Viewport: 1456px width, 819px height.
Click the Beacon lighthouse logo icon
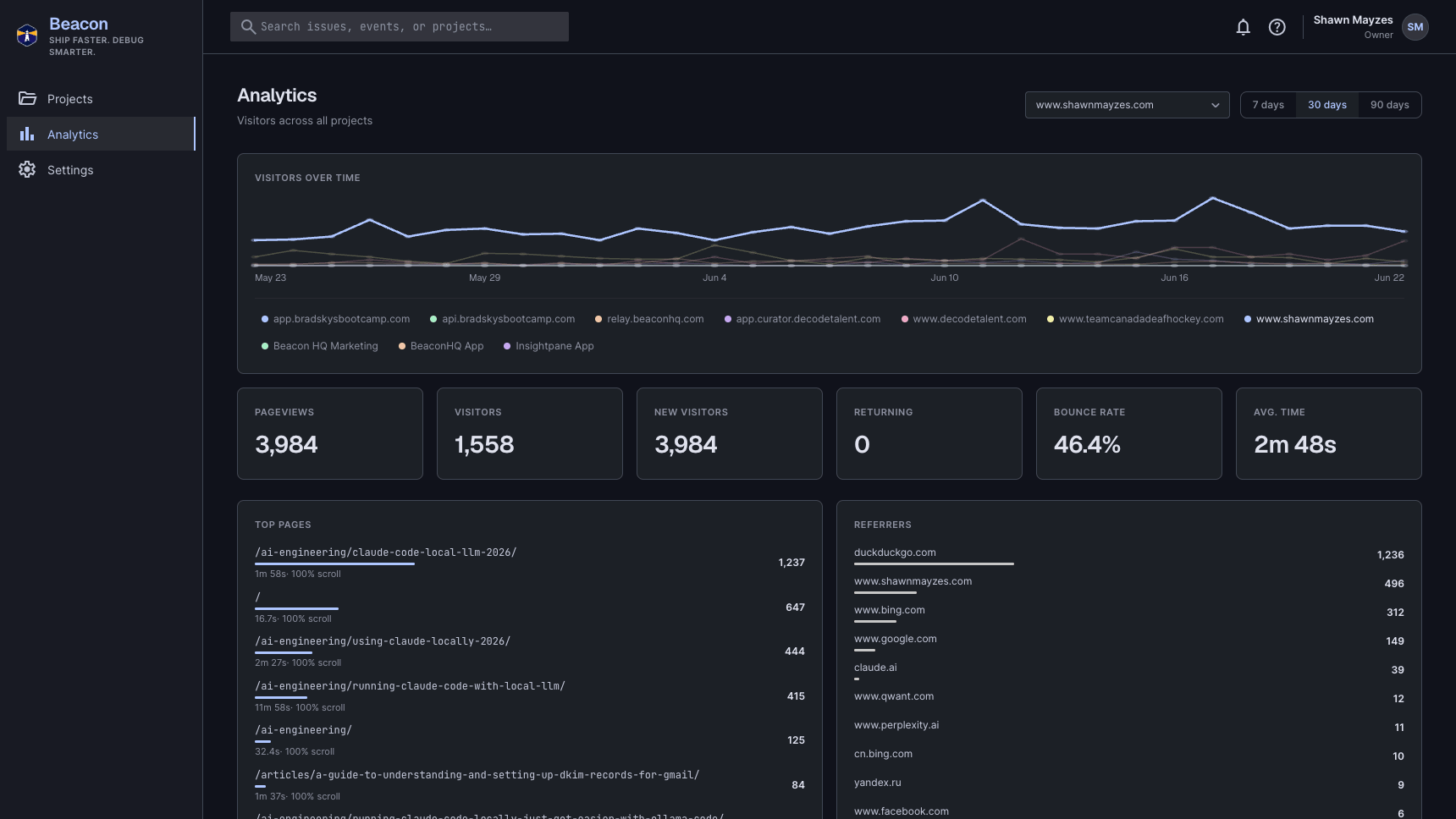(27, 35)
